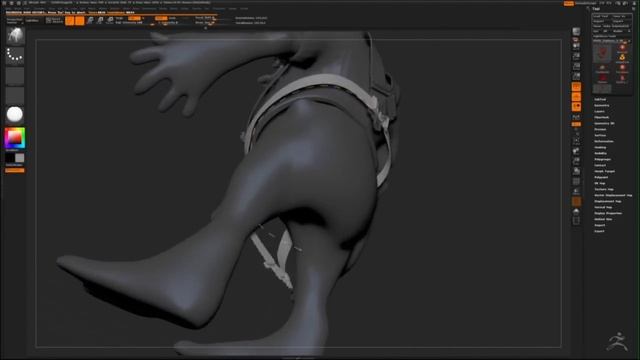
Task: Click the Rotate view icon in right shelf
Action: point(576,171)
